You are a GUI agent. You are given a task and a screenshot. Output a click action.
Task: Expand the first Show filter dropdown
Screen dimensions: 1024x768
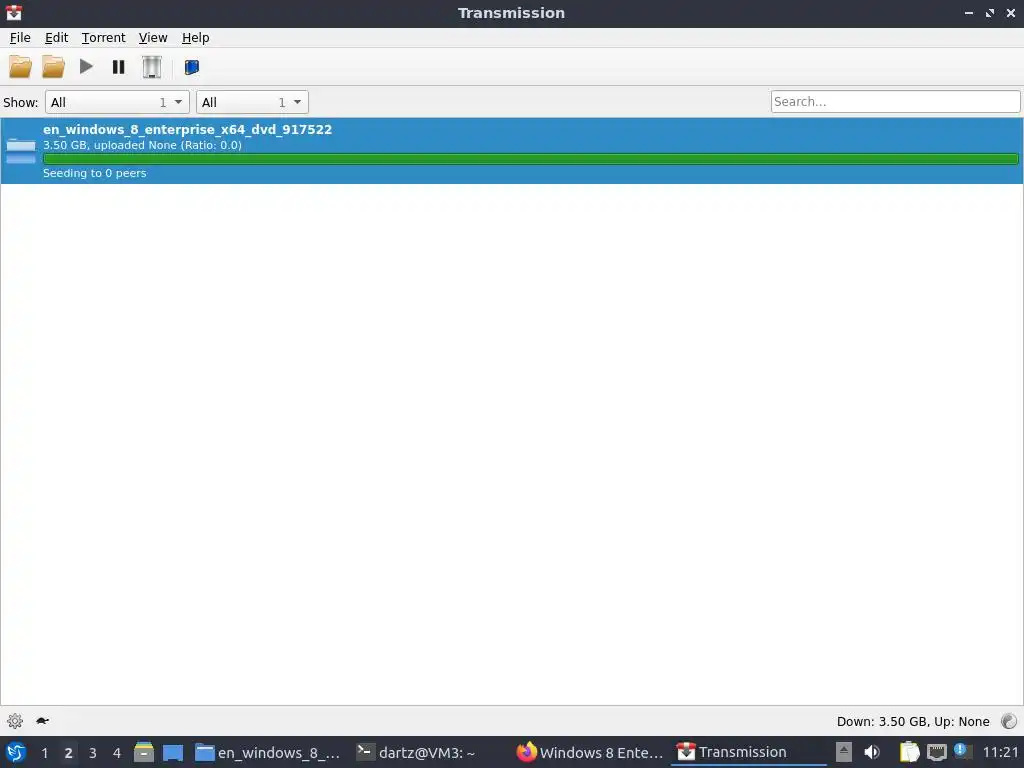pyautogui.click(x=117, y=102)
